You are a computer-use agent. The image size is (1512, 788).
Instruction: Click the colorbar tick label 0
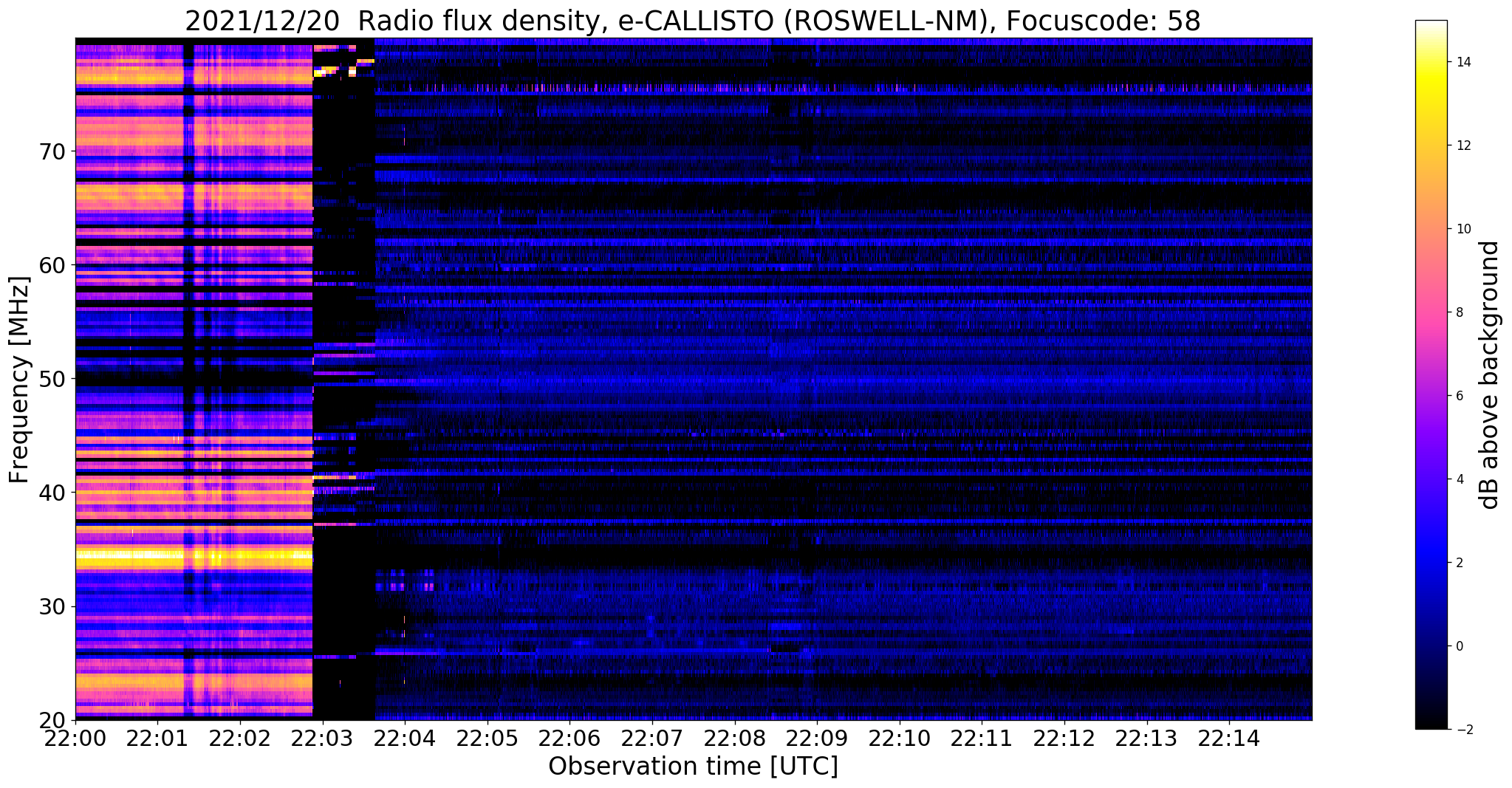(1459, 646)
